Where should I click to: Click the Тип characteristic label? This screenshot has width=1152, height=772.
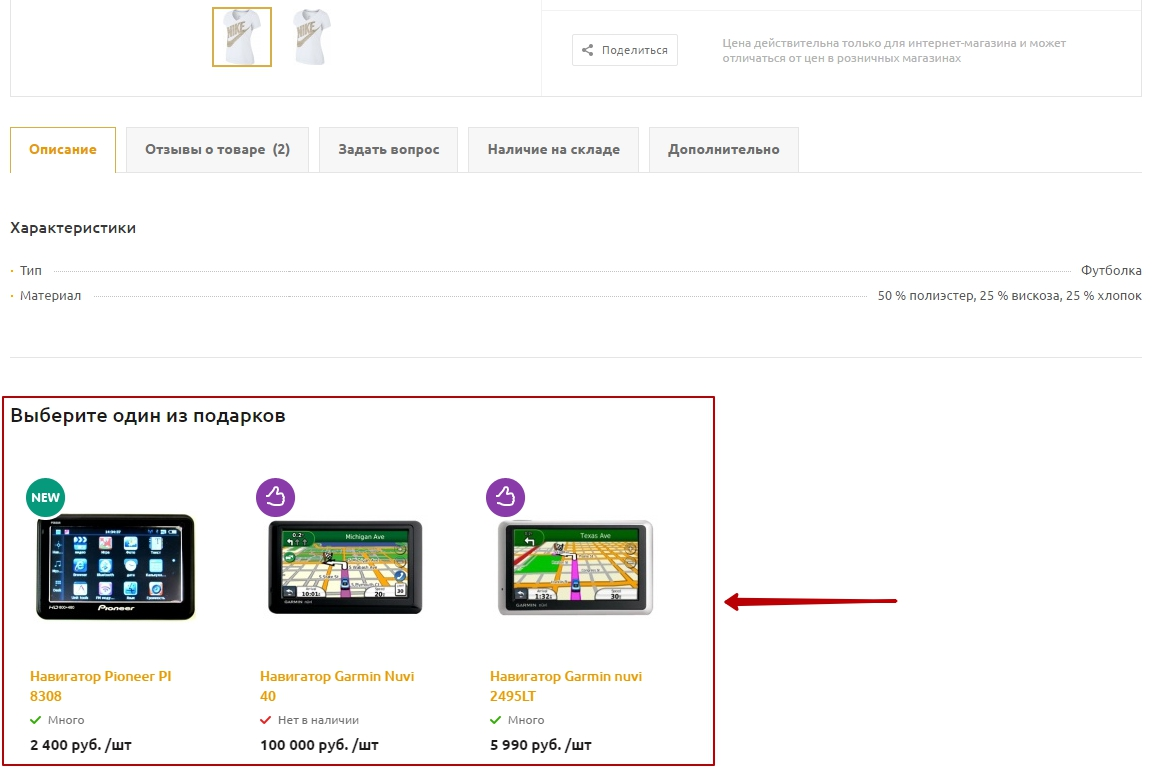pos(31,270)
